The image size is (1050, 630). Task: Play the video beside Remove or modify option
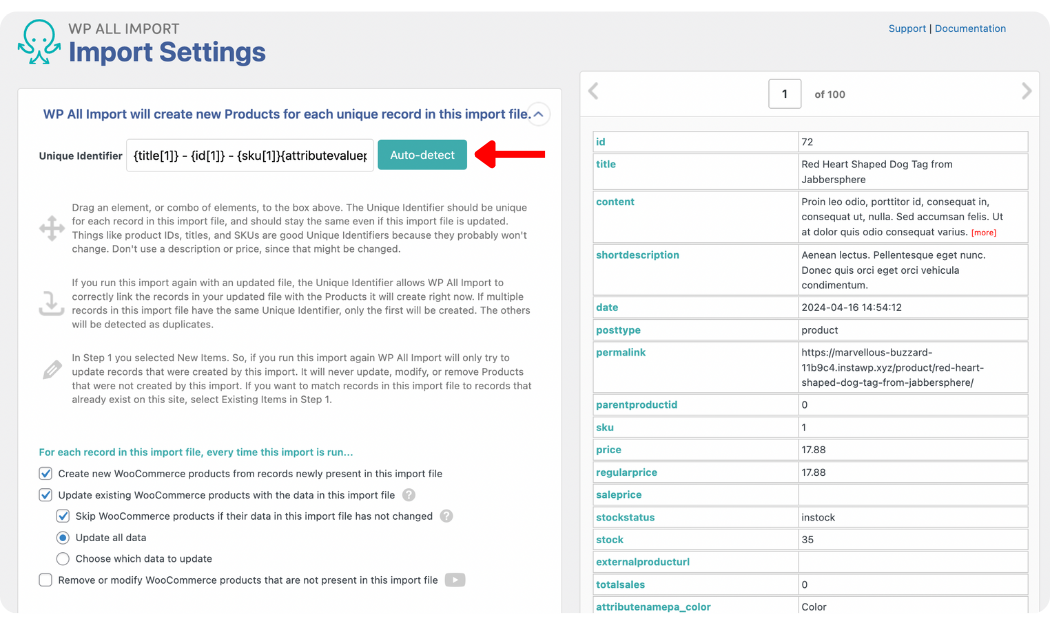[x=455, y=580]
